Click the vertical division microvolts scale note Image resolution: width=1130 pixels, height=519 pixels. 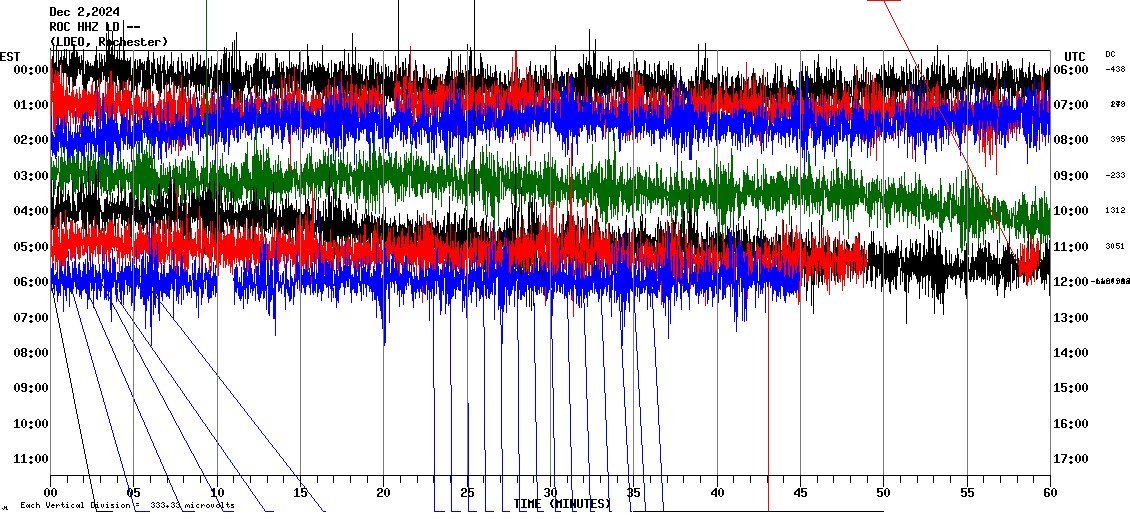point(127,506)
